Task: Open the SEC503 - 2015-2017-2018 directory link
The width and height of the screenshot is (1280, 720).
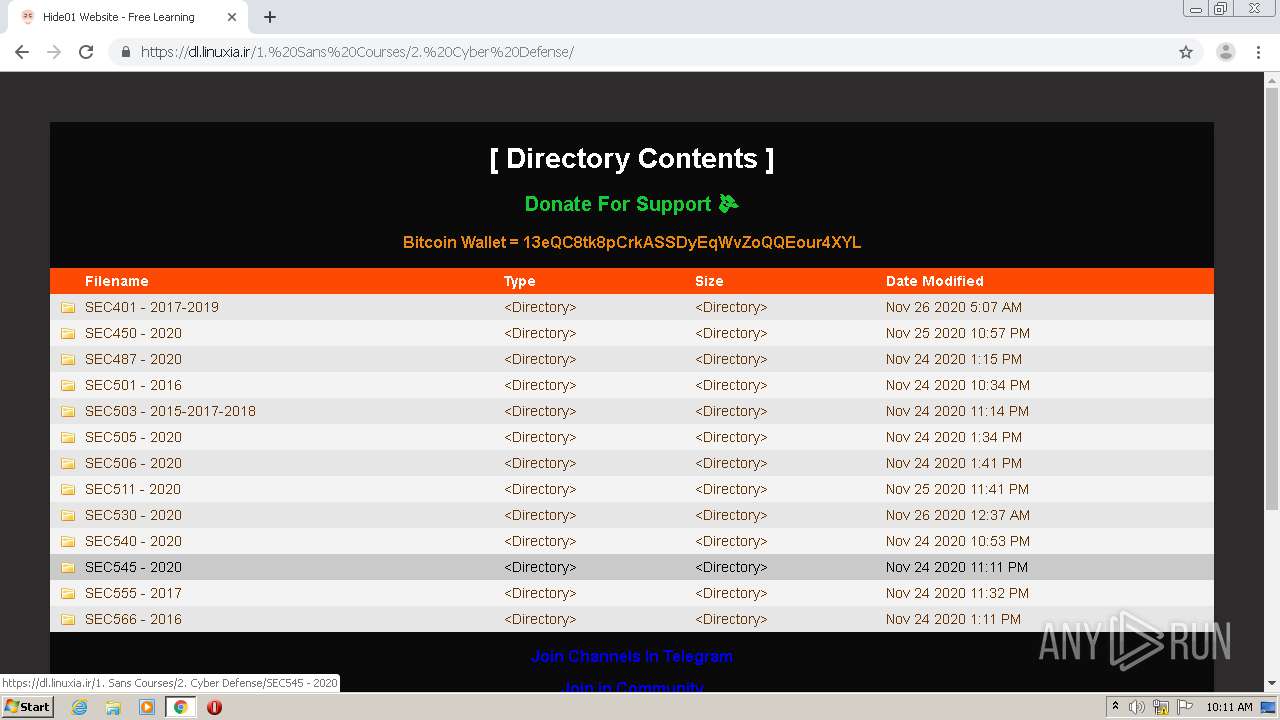Action: [170, 411]
